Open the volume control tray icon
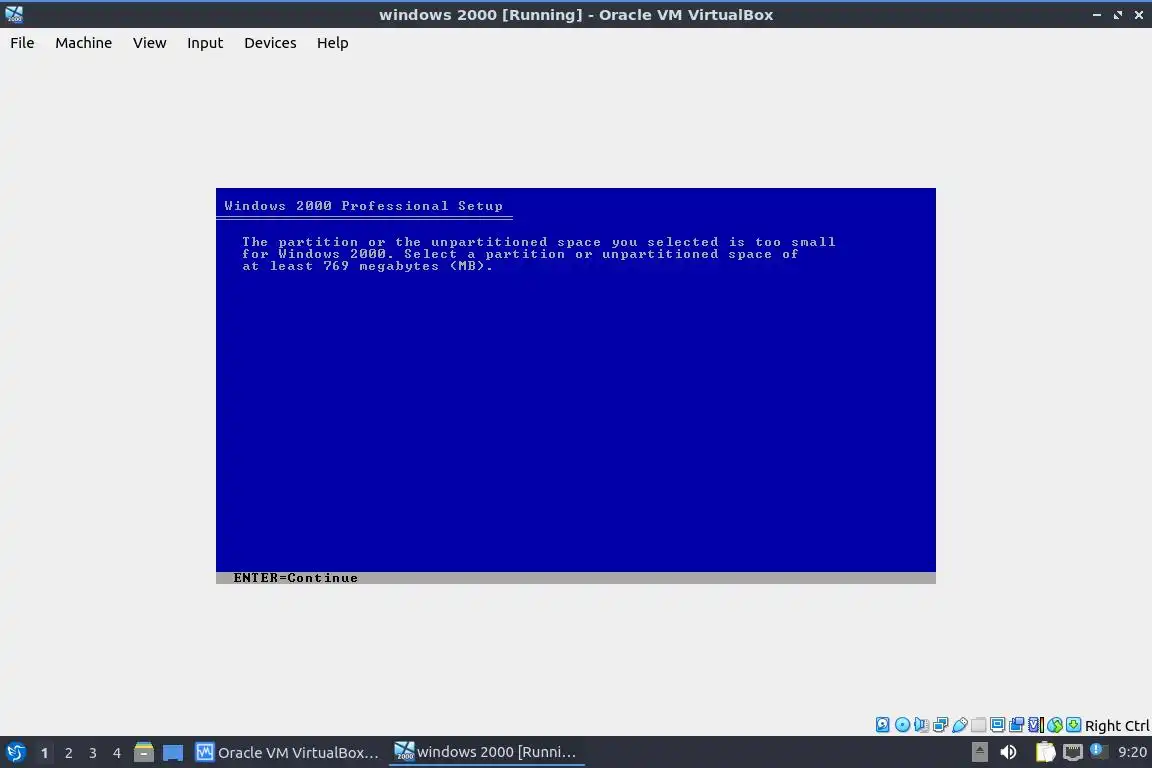This screenshot has width=1152, height=768. coord(1009,752)
